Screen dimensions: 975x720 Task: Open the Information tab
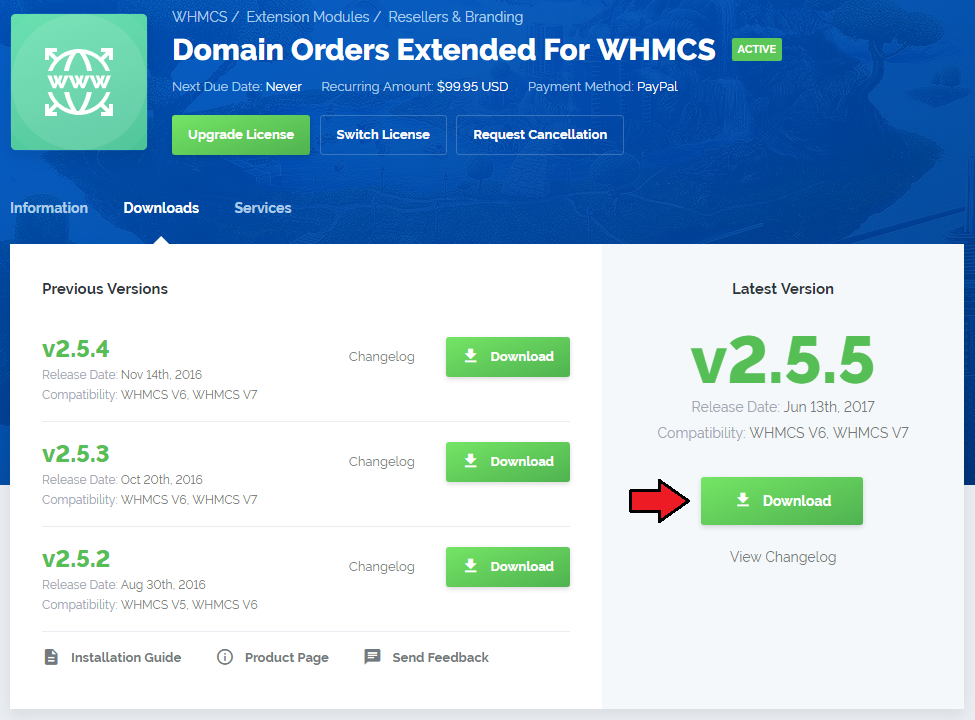click(49, 208)
